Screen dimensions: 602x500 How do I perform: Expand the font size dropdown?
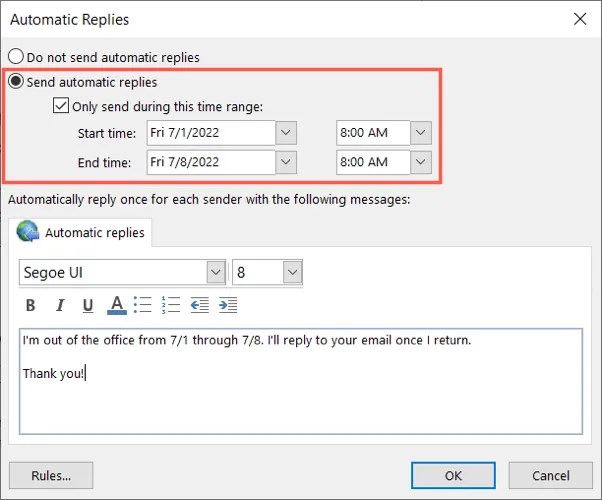[293, 272]
